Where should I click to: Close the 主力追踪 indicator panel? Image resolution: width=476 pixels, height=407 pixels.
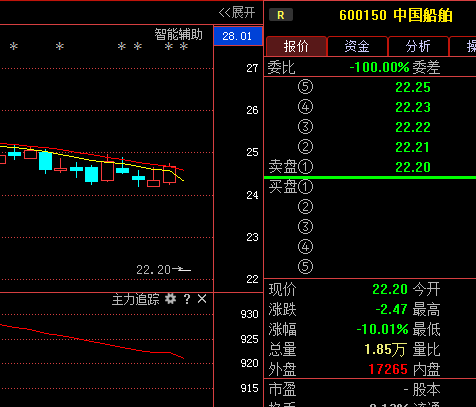click(202, 299)
